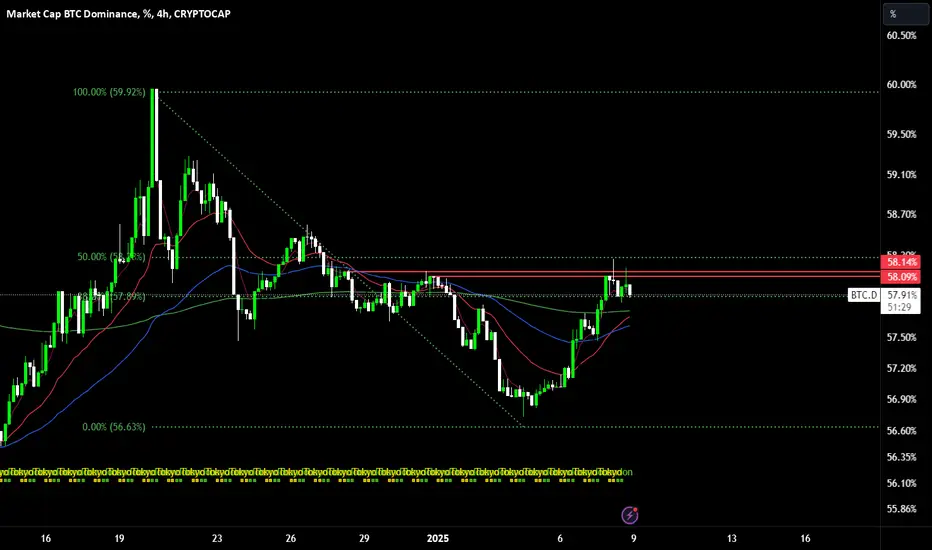Select the red 58.09% price label
Viewport: 932px width, 550px height.
[900, 277]
